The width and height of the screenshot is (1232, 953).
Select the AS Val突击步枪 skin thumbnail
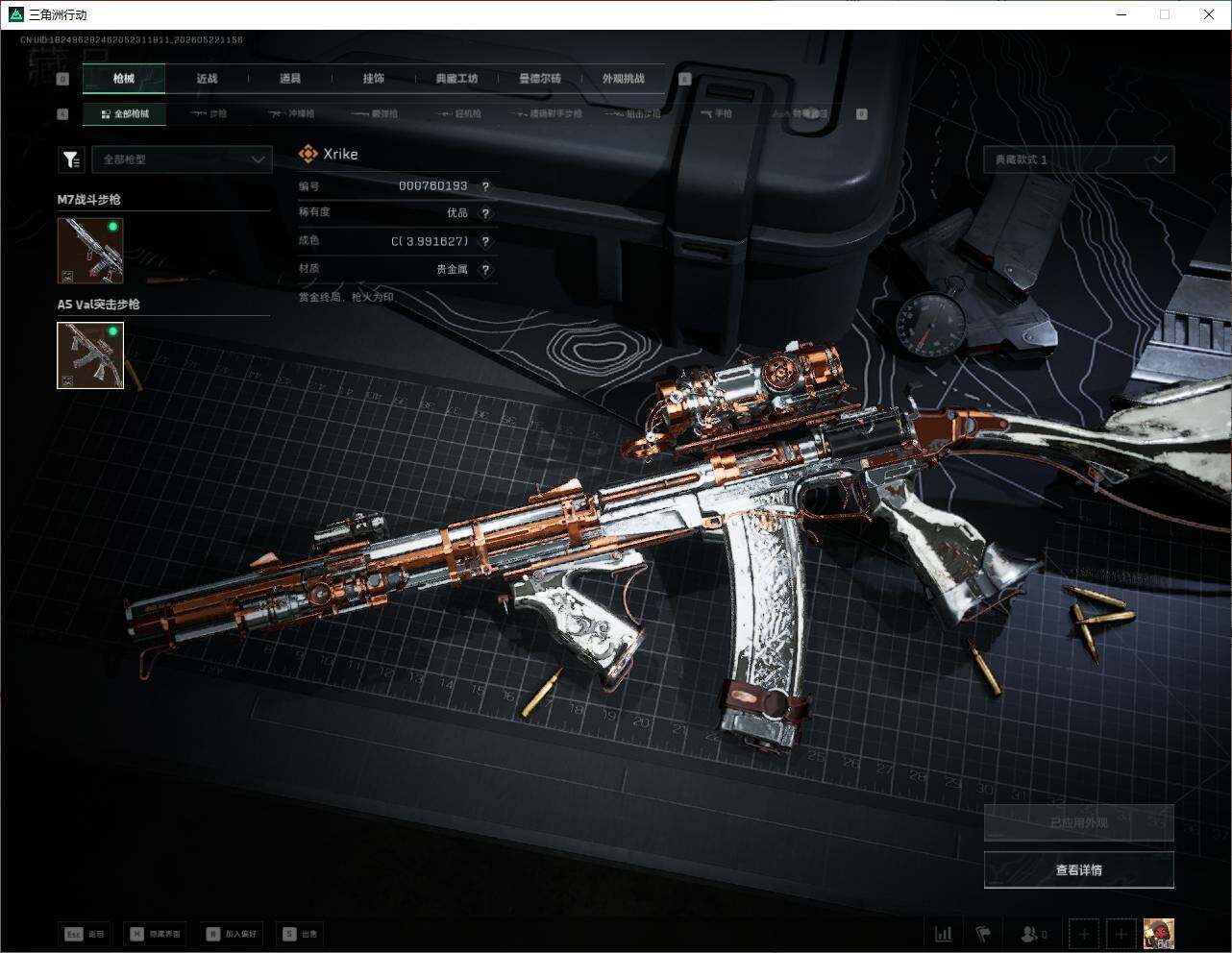click(x=90, y=355)
